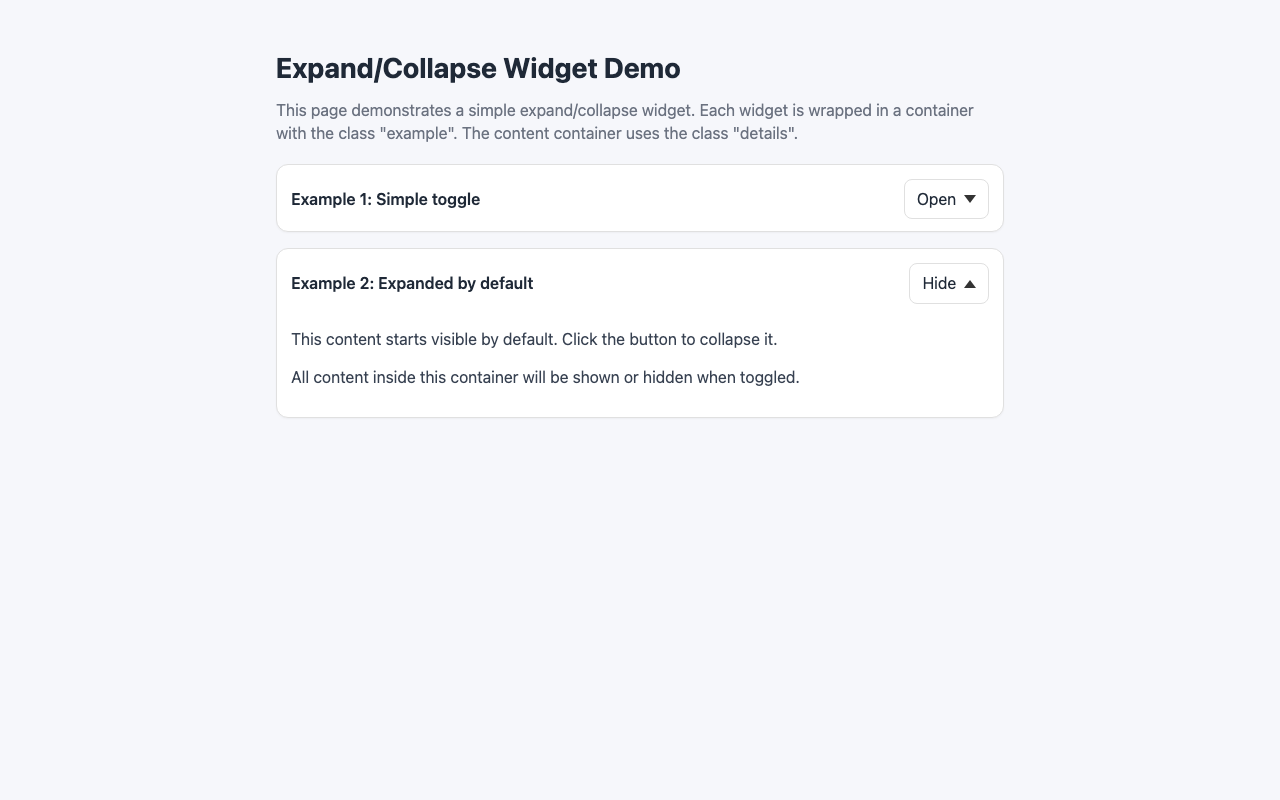
Task: Click the sentence starting 'This content starts visible'
Action: click(534, 339)
